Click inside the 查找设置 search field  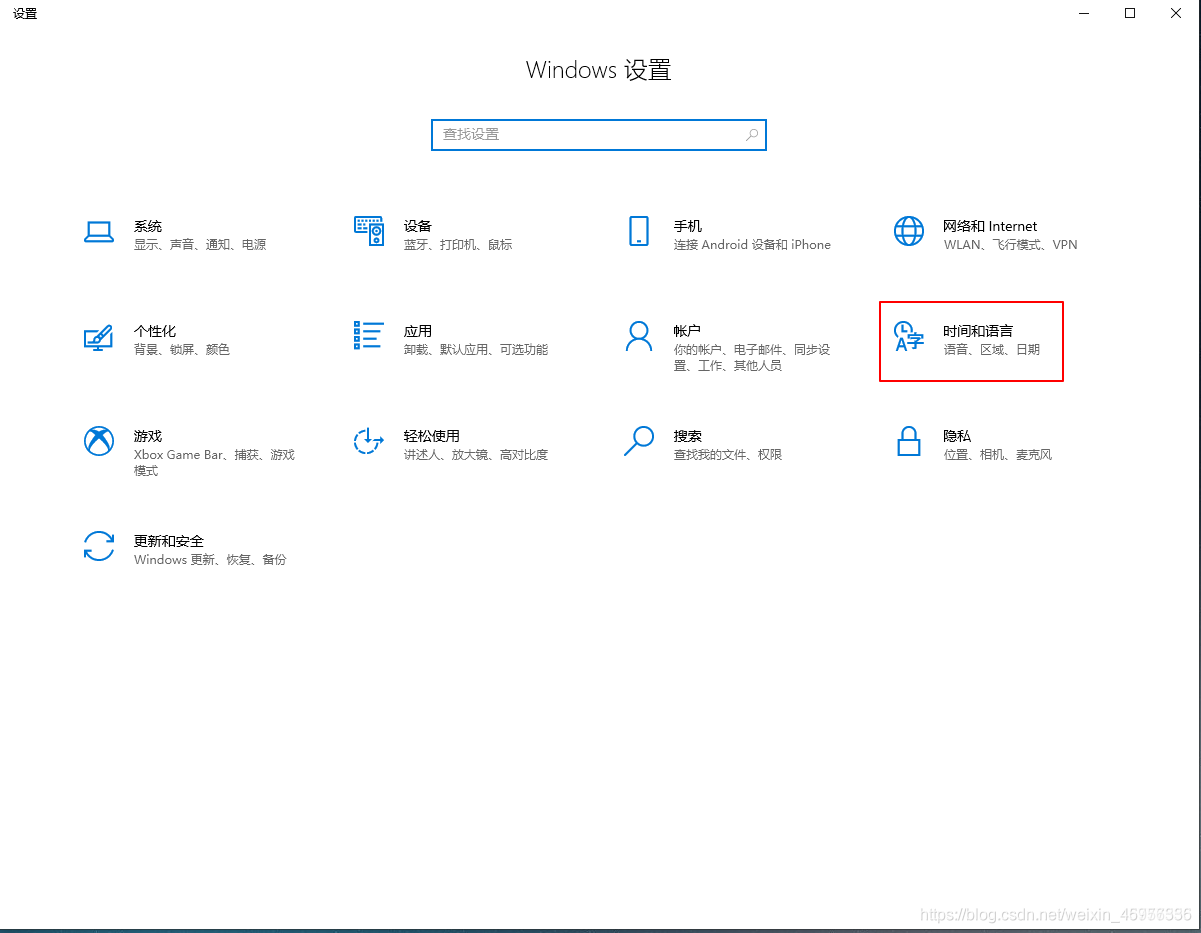point(599,134)
